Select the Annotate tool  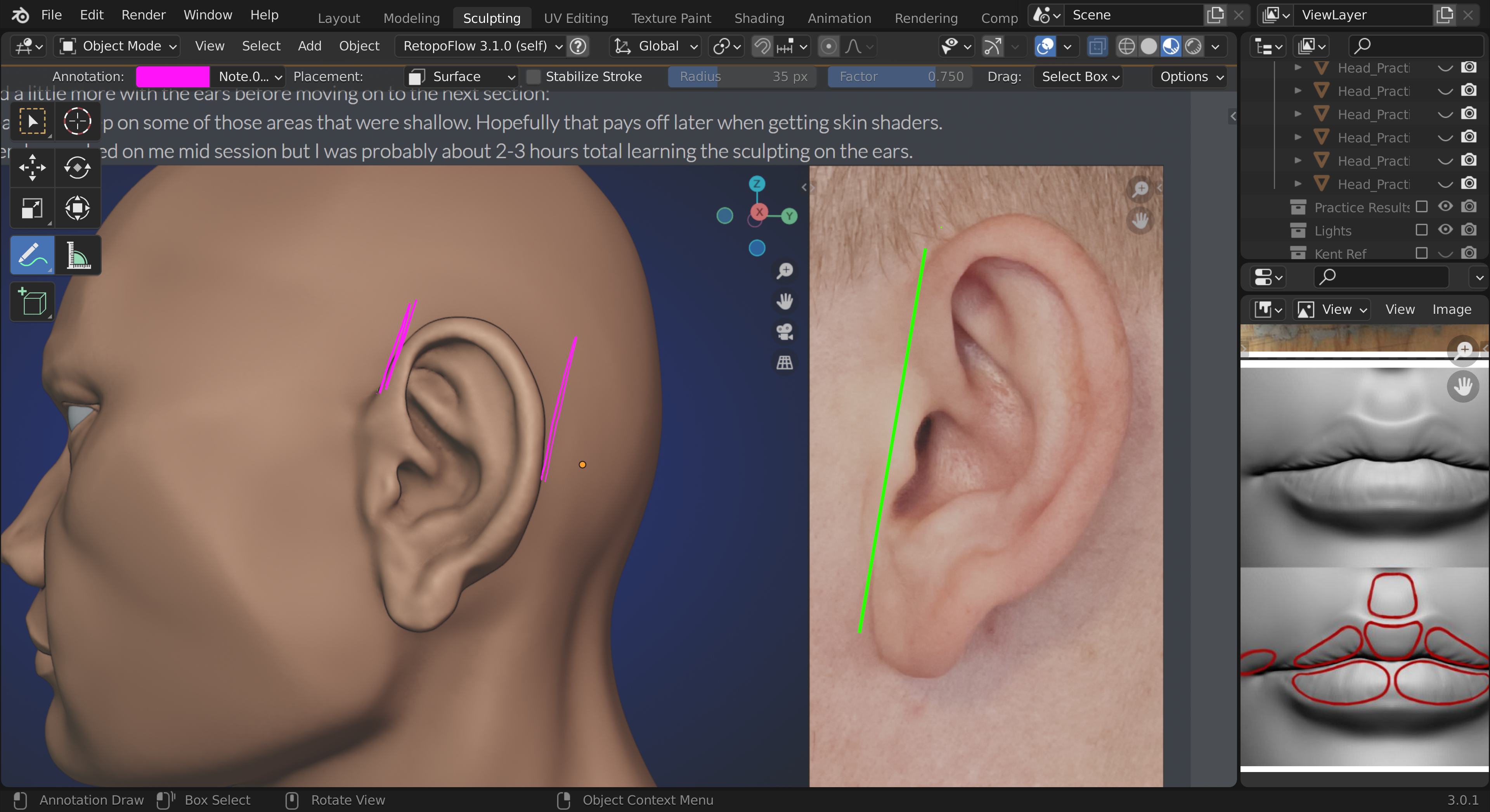[x=32, y=255]
